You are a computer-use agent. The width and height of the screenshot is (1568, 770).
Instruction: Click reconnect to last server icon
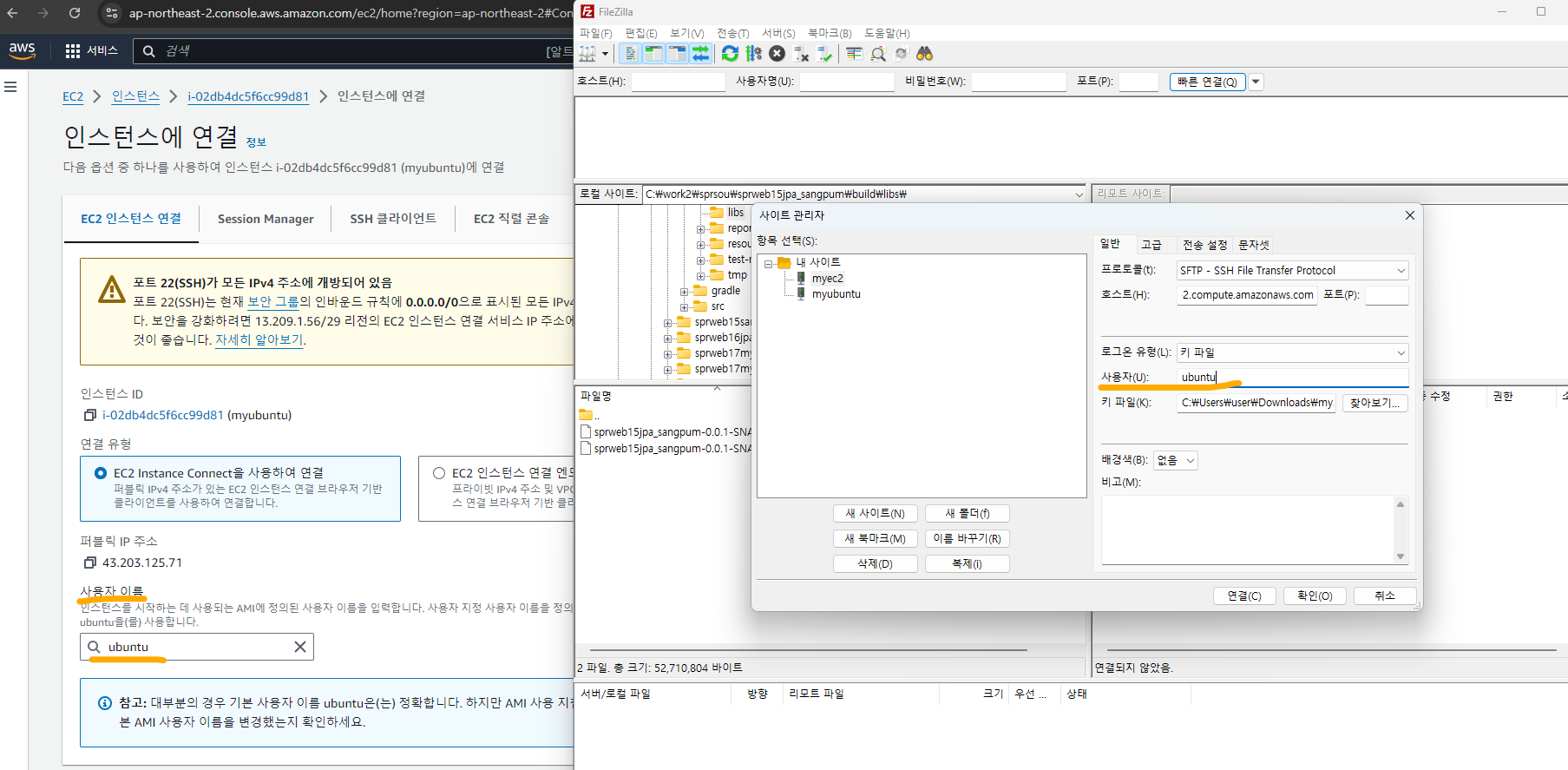(824, 54)
